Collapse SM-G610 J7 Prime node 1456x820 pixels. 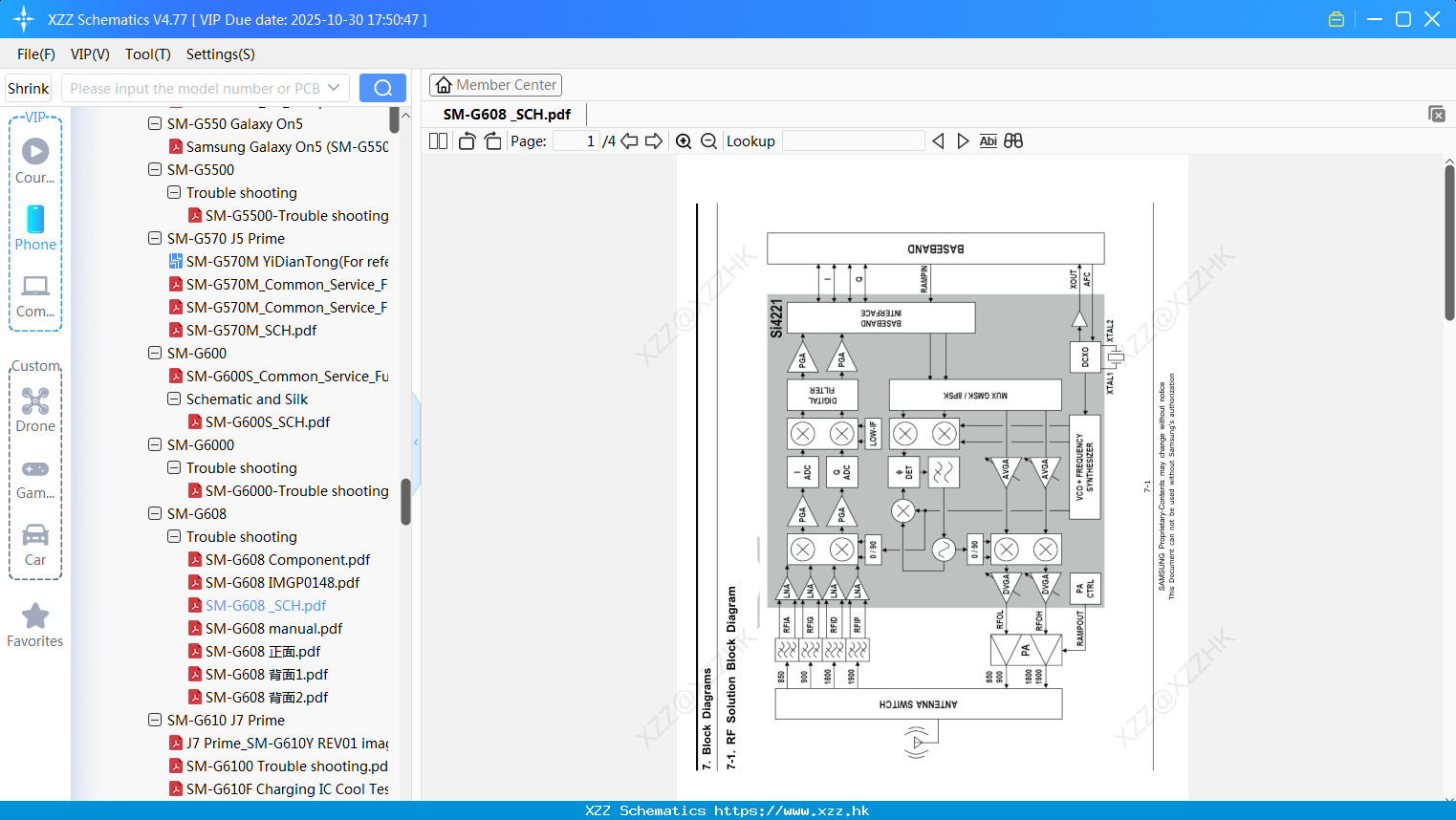click(x=155, y=720)
